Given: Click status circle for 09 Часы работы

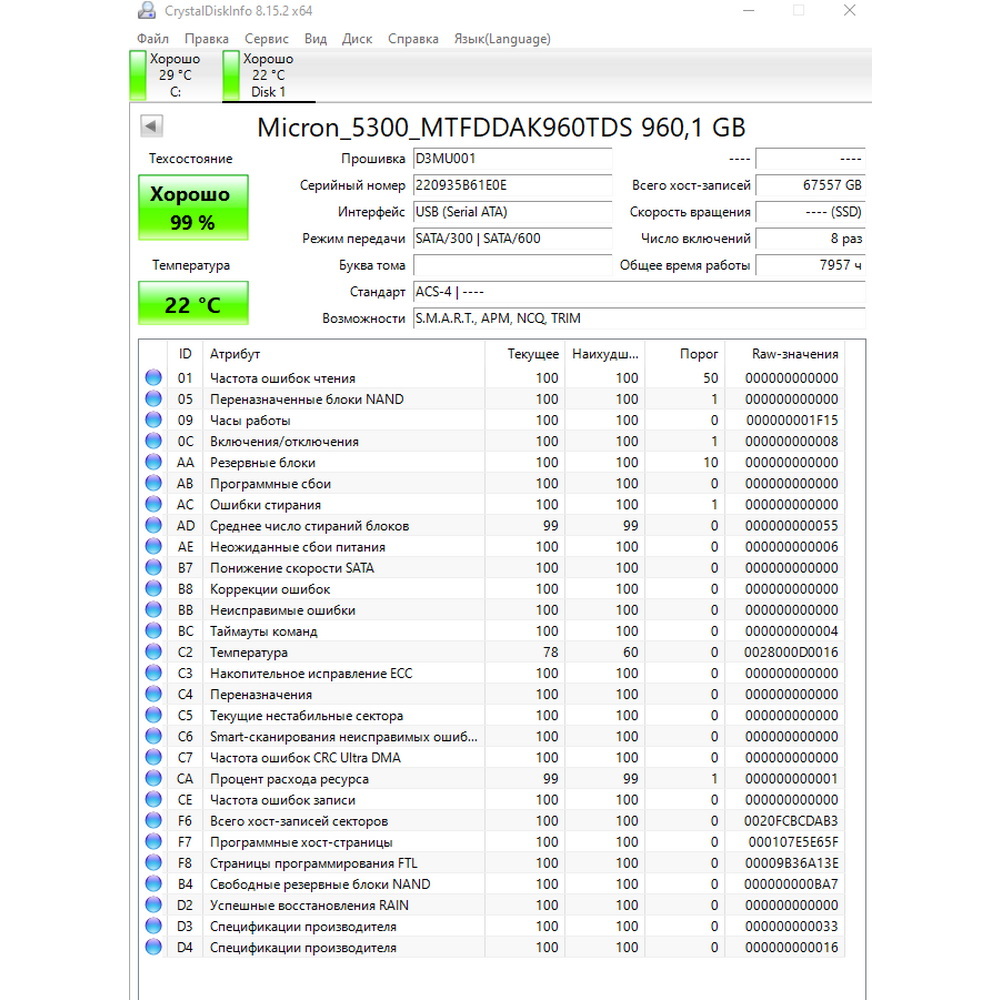Looking at the screenshot, I should 154,420.
